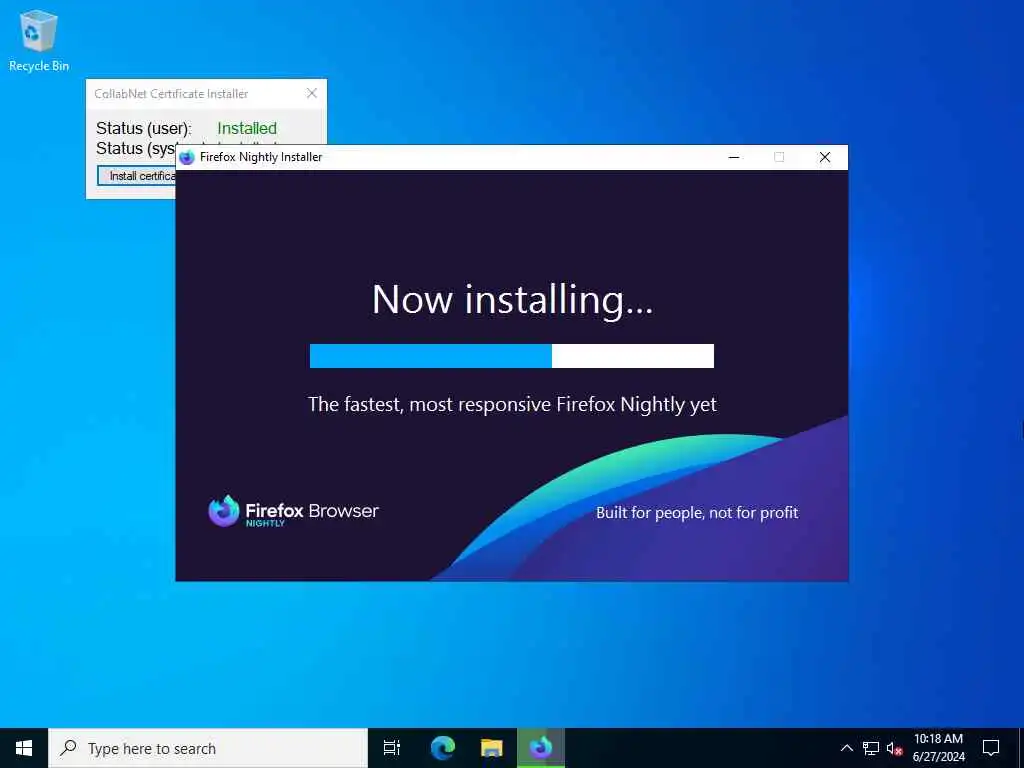Open File Explorer from the taskbar

(x=492, y=748)
